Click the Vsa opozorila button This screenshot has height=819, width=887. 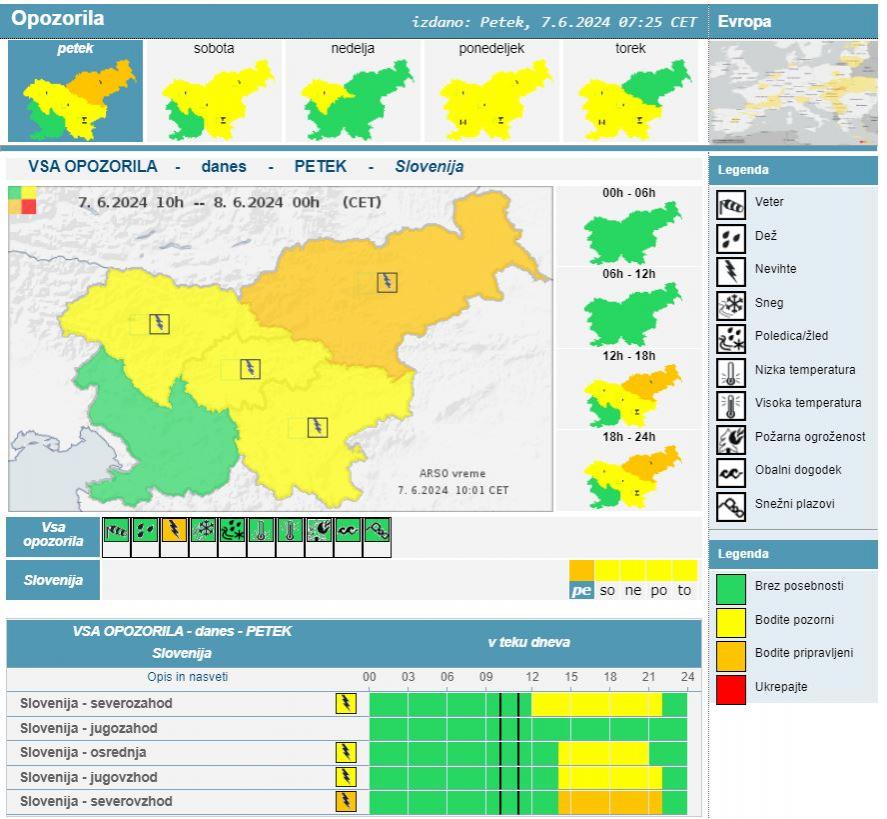pos(53,537)
